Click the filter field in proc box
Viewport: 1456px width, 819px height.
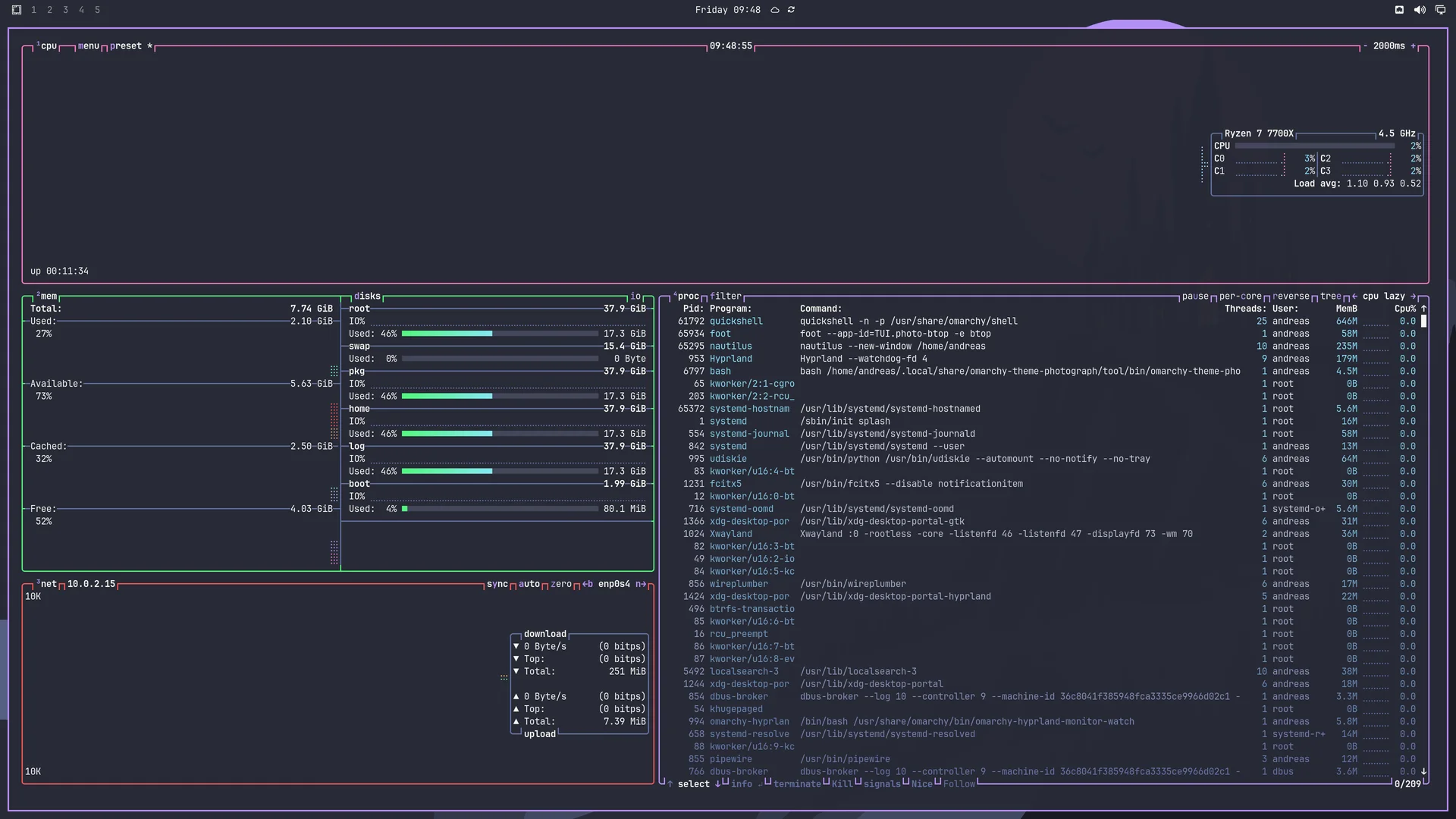click(x=726, y=297)
